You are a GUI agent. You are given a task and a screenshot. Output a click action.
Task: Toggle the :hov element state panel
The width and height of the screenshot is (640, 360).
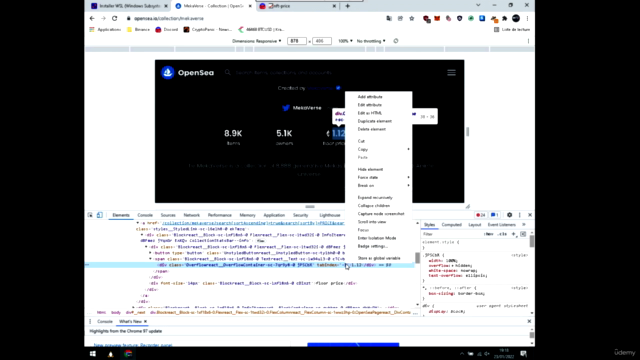tap(489, 234)
